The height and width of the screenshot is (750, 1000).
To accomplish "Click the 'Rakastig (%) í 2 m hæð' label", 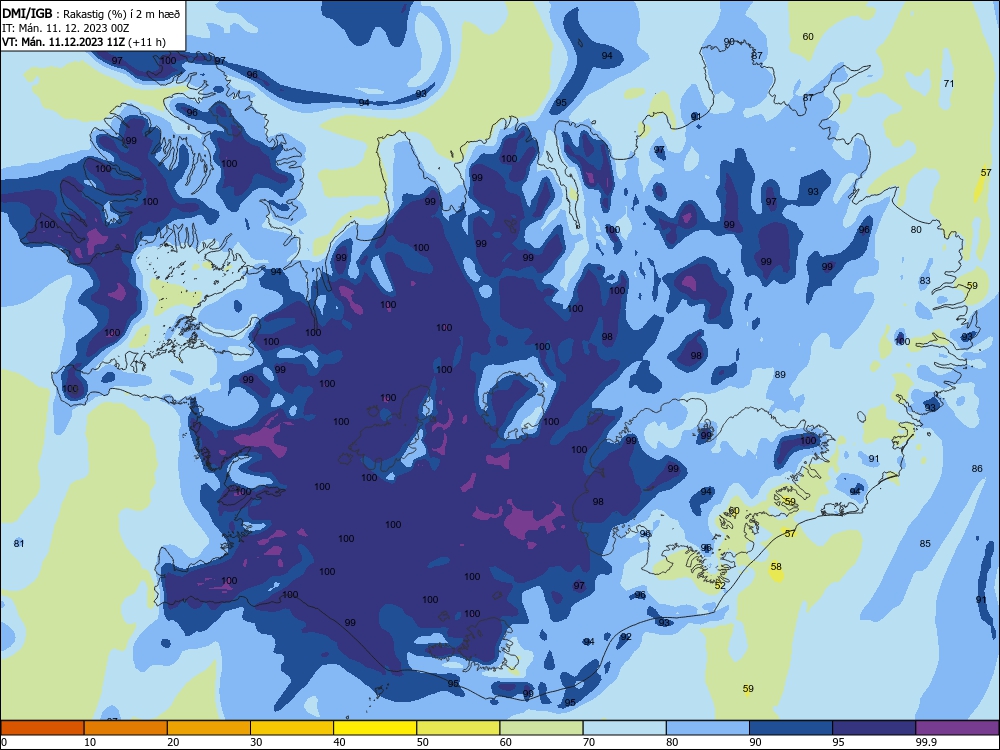I will tap(122, 14).
